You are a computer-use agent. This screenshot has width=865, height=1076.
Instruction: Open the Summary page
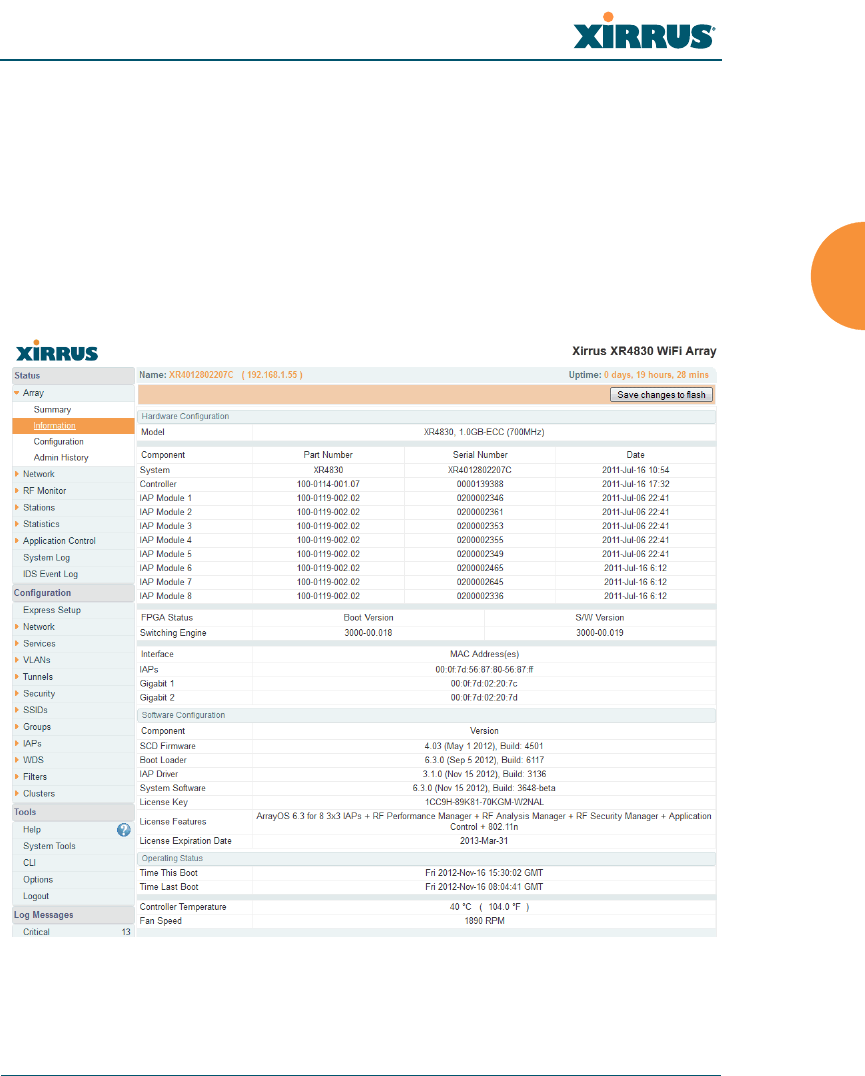tap(52, 410)
